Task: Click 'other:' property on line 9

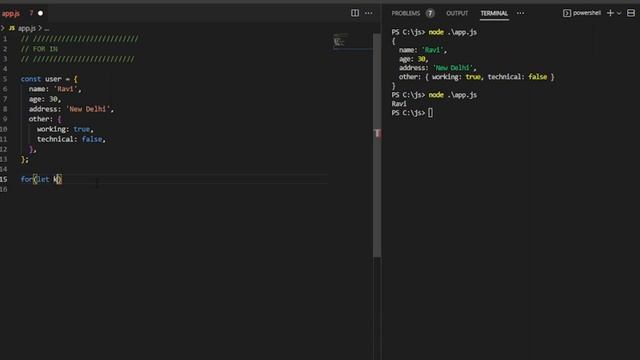Action: click(41, 119)
